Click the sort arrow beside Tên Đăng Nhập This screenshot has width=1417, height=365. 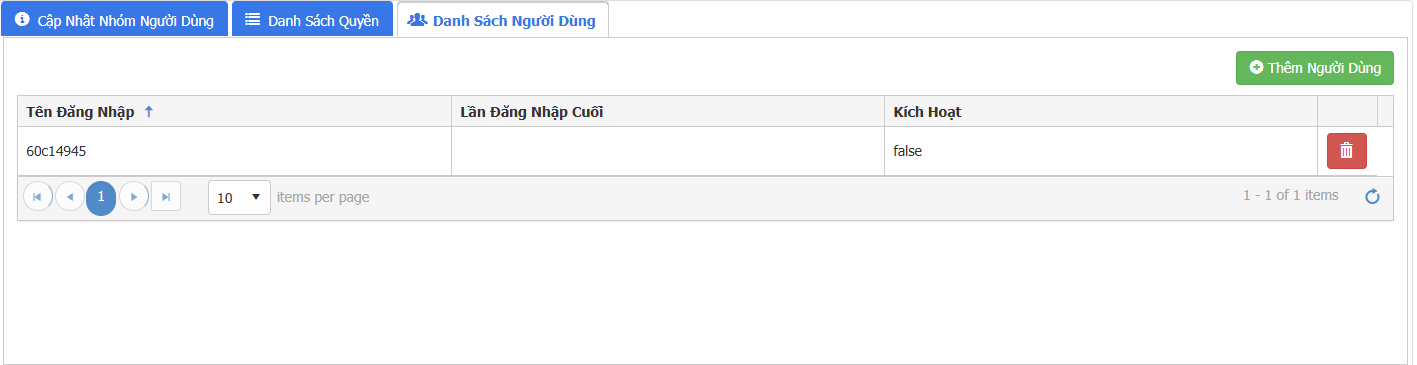149,112
